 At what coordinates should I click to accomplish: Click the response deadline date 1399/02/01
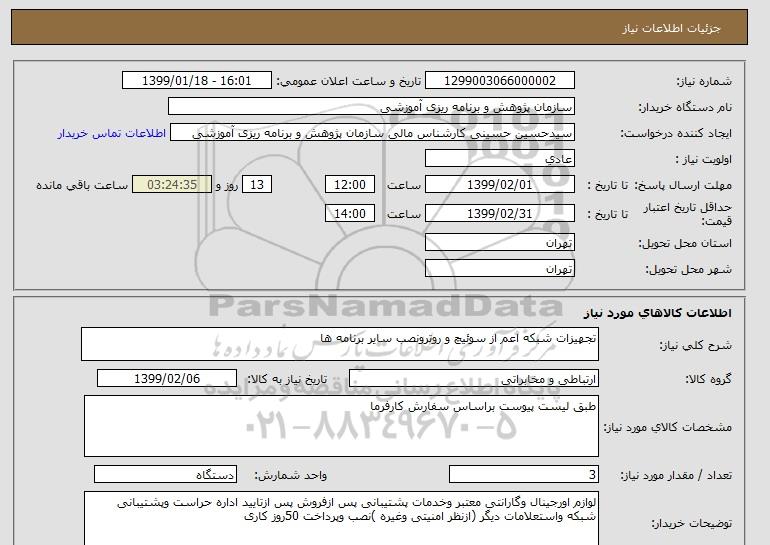[x=499, y=185]
